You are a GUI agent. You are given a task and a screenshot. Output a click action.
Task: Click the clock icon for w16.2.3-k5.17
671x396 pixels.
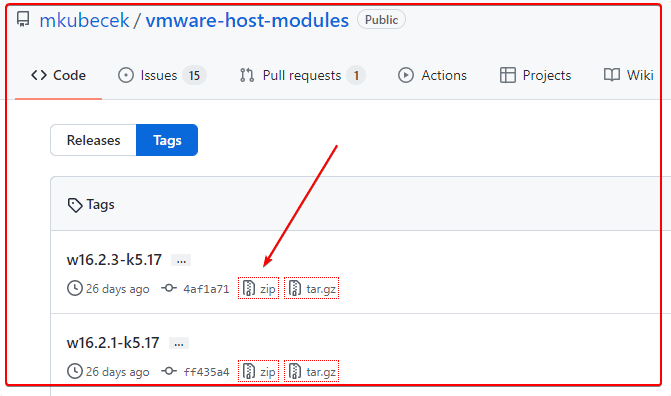pyautogui.click(x=75, y=288)
